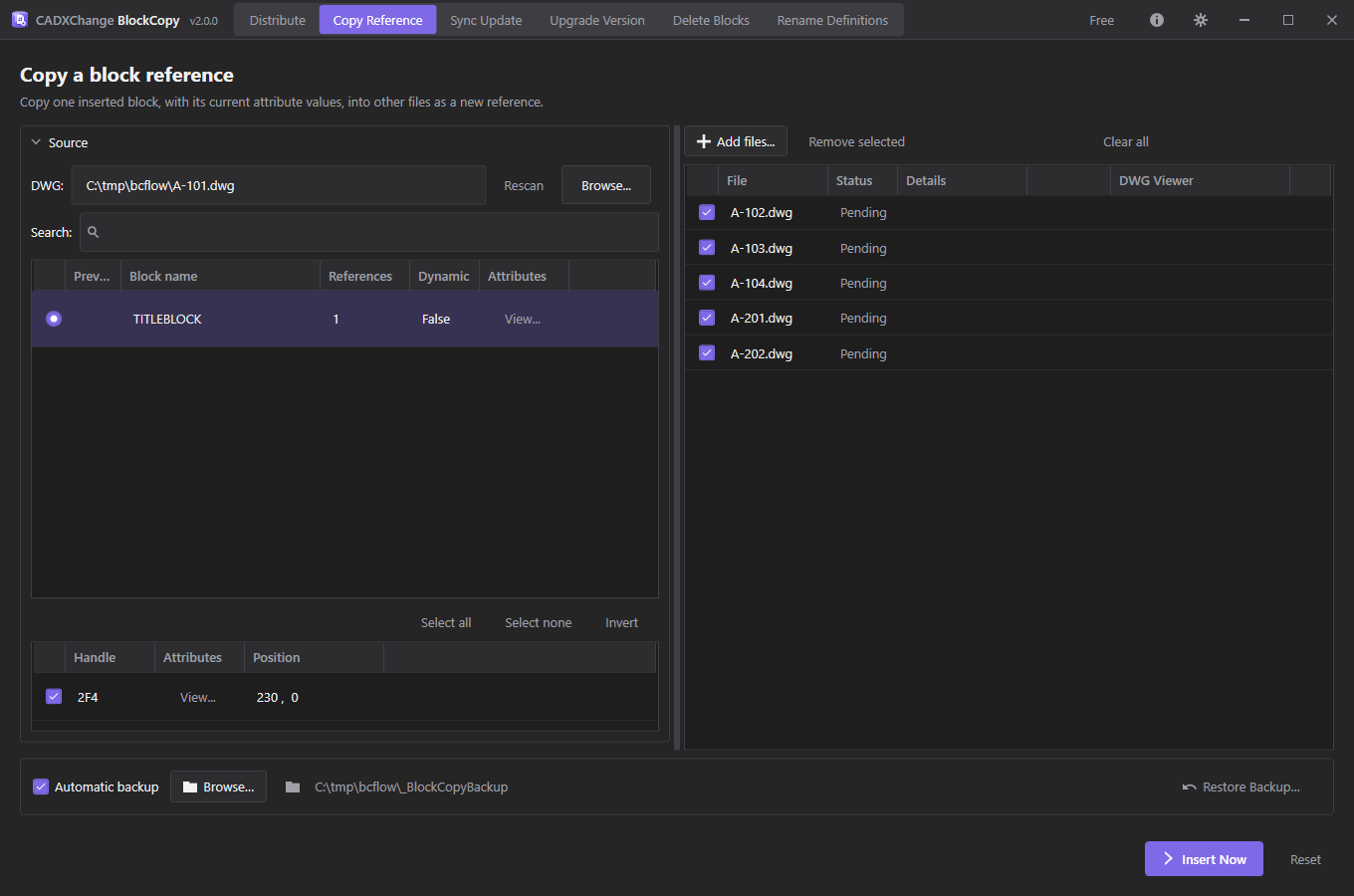Open the Rename Definitions tab
The image size is (1354, 896).
coord(832,20)
